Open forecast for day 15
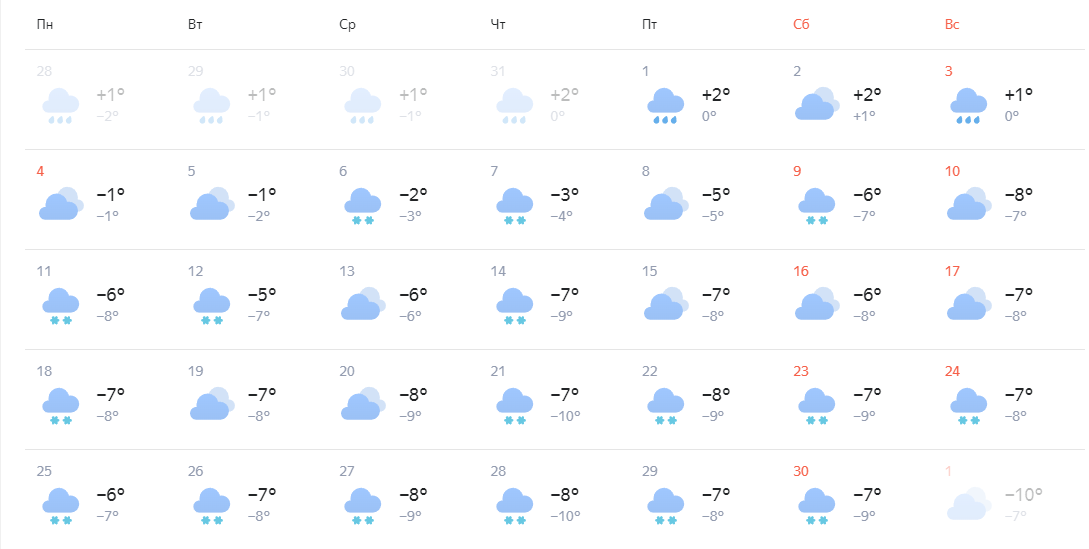Screen dimensions: 1089x549 click(706, 300)
